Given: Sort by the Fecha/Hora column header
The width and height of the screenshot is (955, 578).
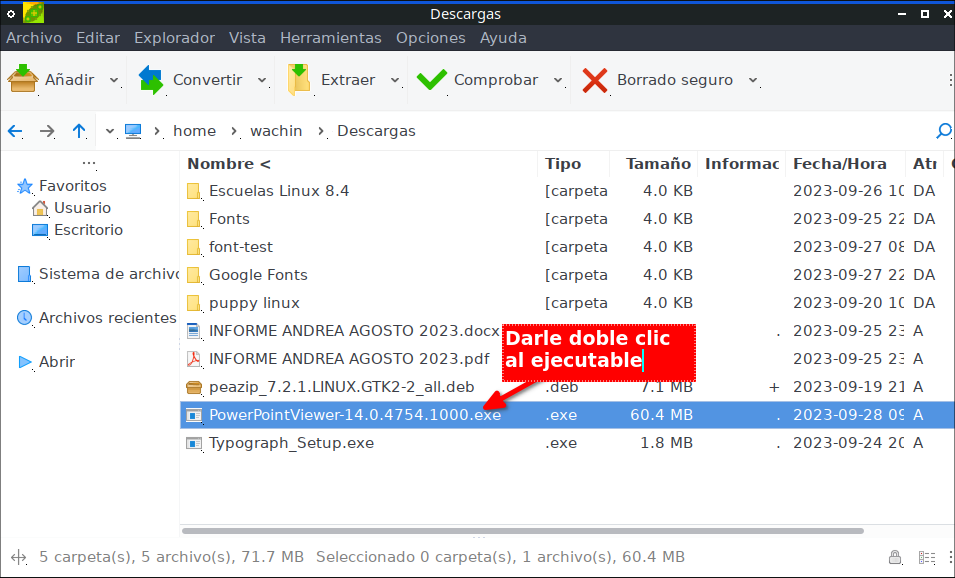Looking at the screenshot, I should tap(845, 164).
